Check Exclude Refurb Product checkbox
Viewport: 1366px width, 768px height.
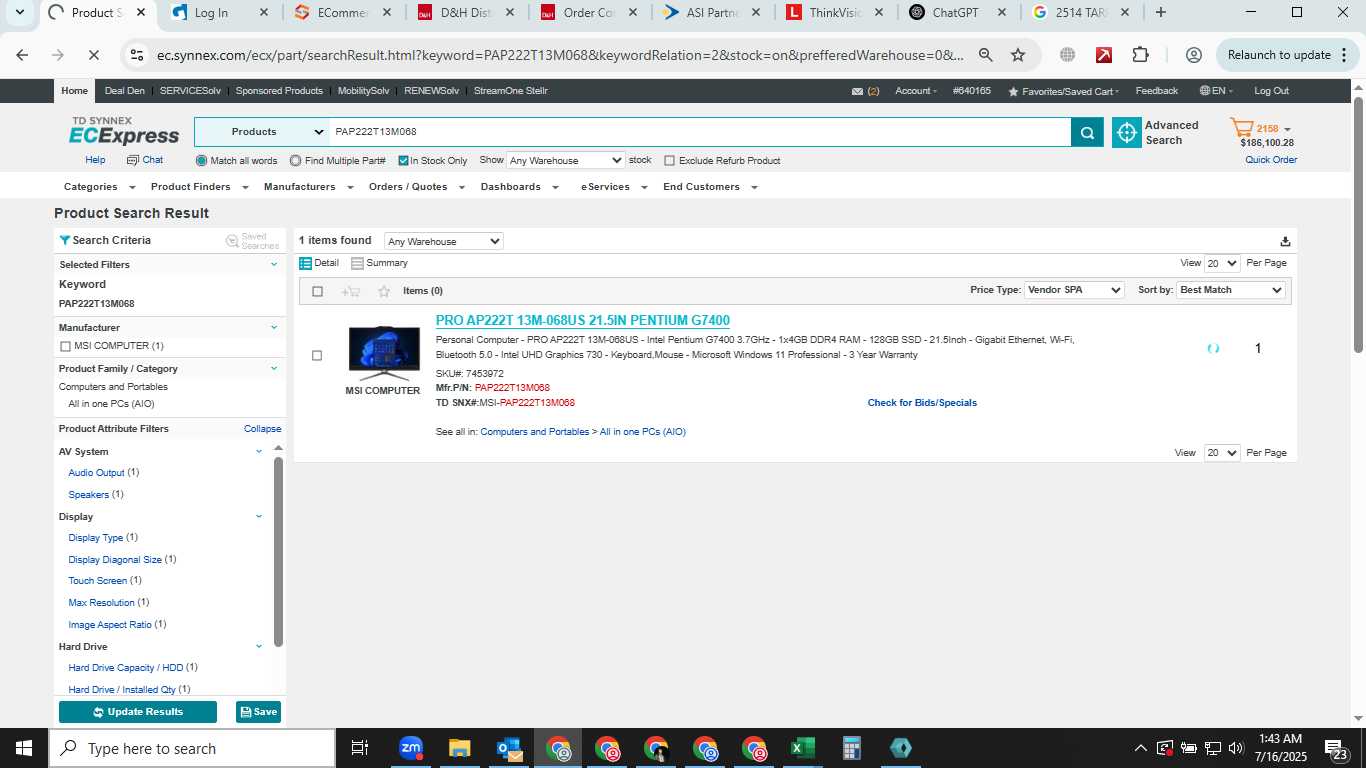point(670,160)
